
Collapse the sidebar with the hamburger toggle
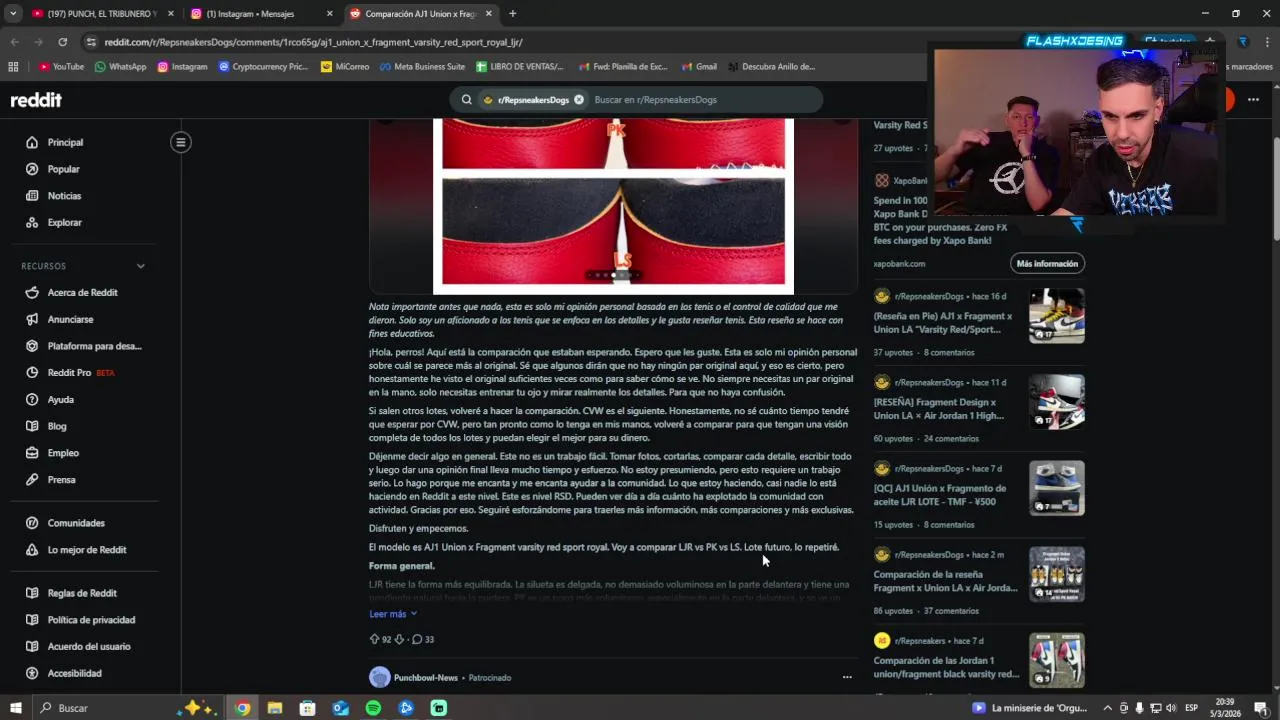[181, 142]
